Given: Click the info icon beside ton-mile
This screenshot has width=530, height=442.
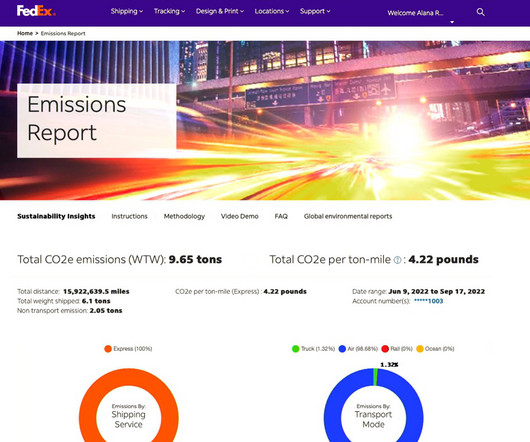Looking at the screenshot, I should point(398,260).
